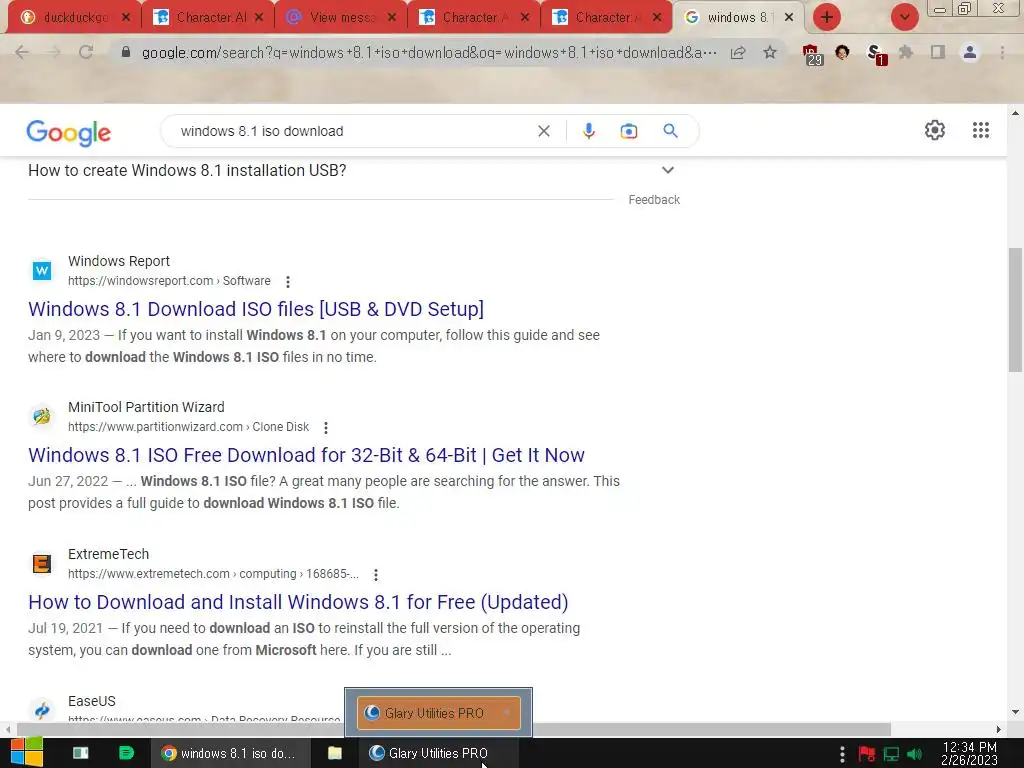Viewport: 1024px width, 768px height.
Task: Open the windowsreport.com site link
Action: (168, 281)
